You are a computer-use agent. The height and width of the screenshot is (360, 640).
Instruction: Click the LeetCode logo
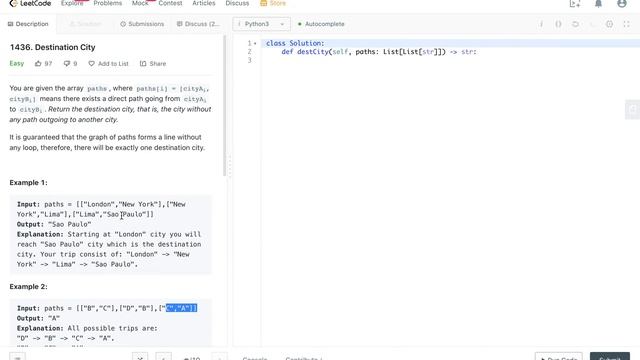click(x=30, y=3)
